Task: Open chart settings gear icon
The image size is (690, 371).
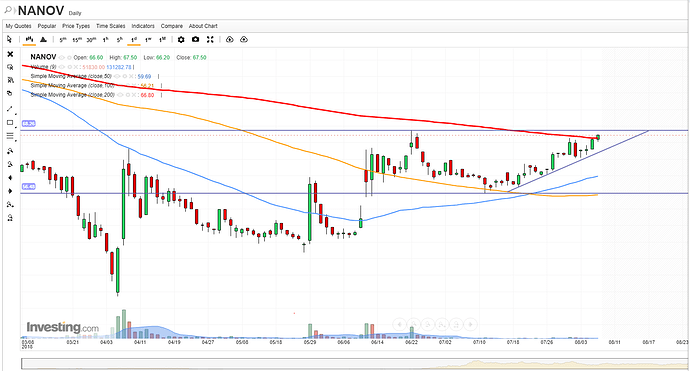Action: point(181,40)
